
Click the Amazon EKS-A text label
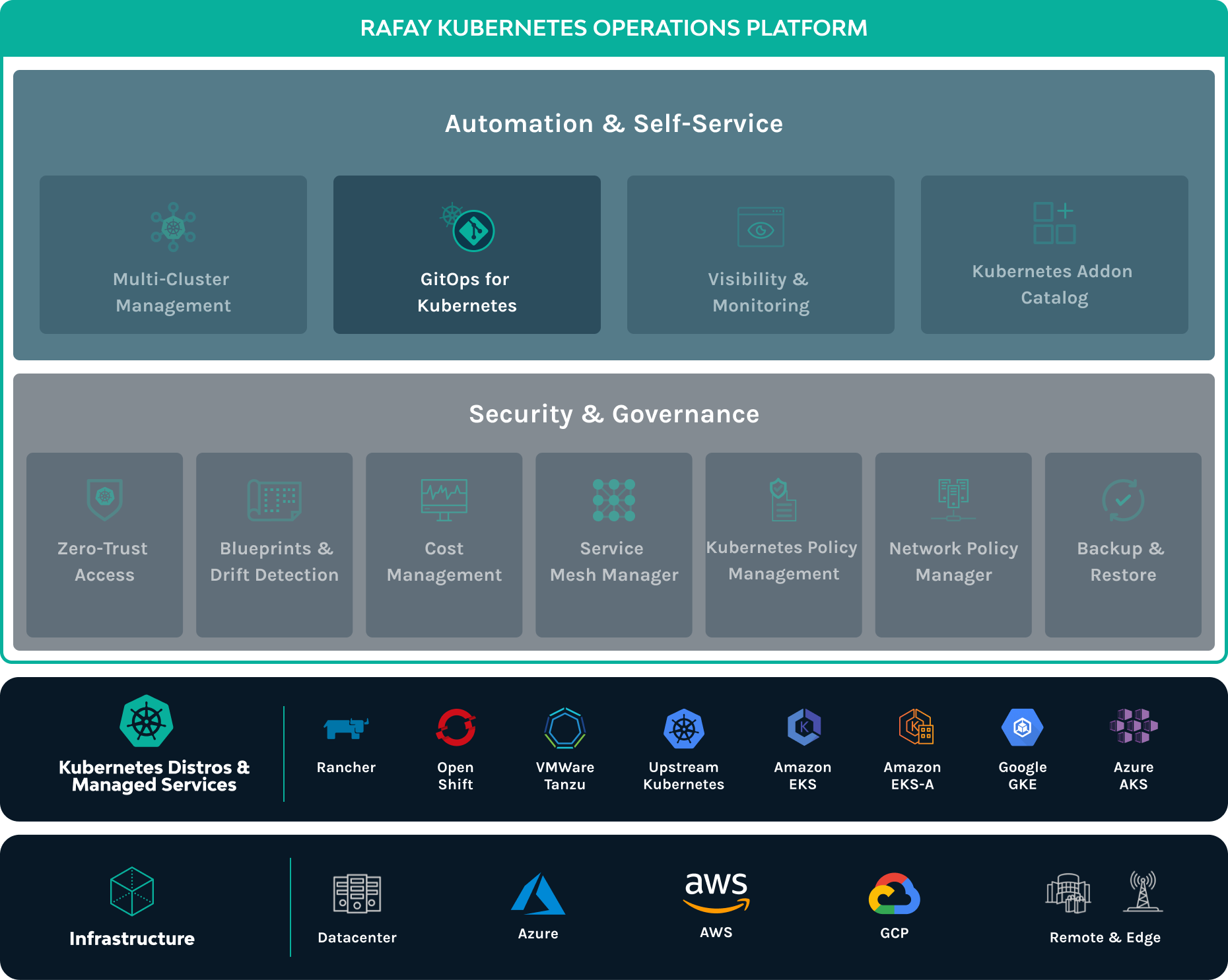coord(912,776)
